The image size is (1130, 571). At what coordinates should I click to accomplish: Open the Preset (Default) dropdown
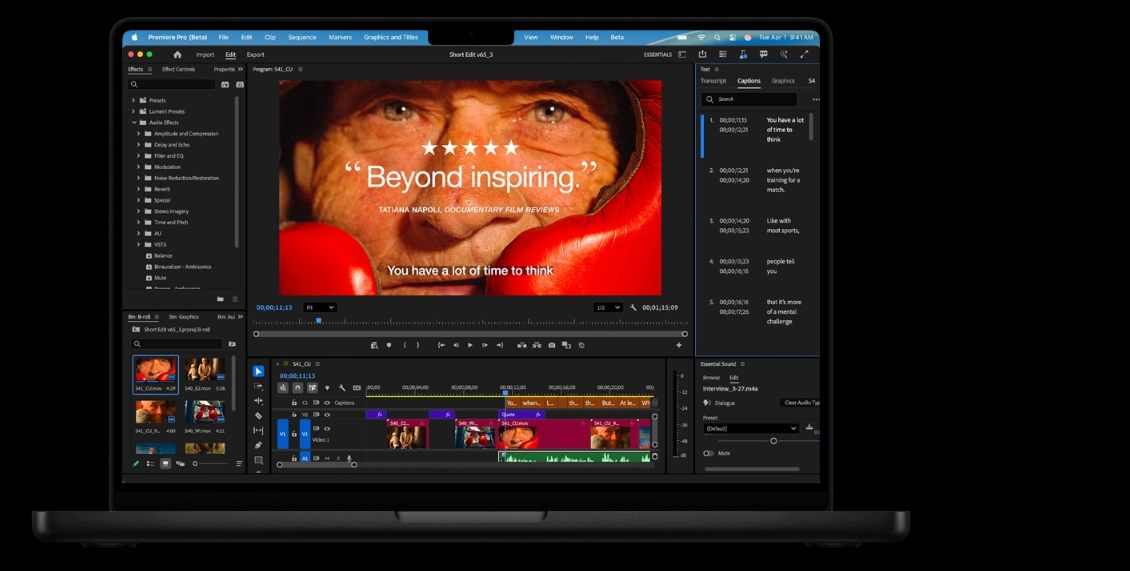click(x=751, y=428)
